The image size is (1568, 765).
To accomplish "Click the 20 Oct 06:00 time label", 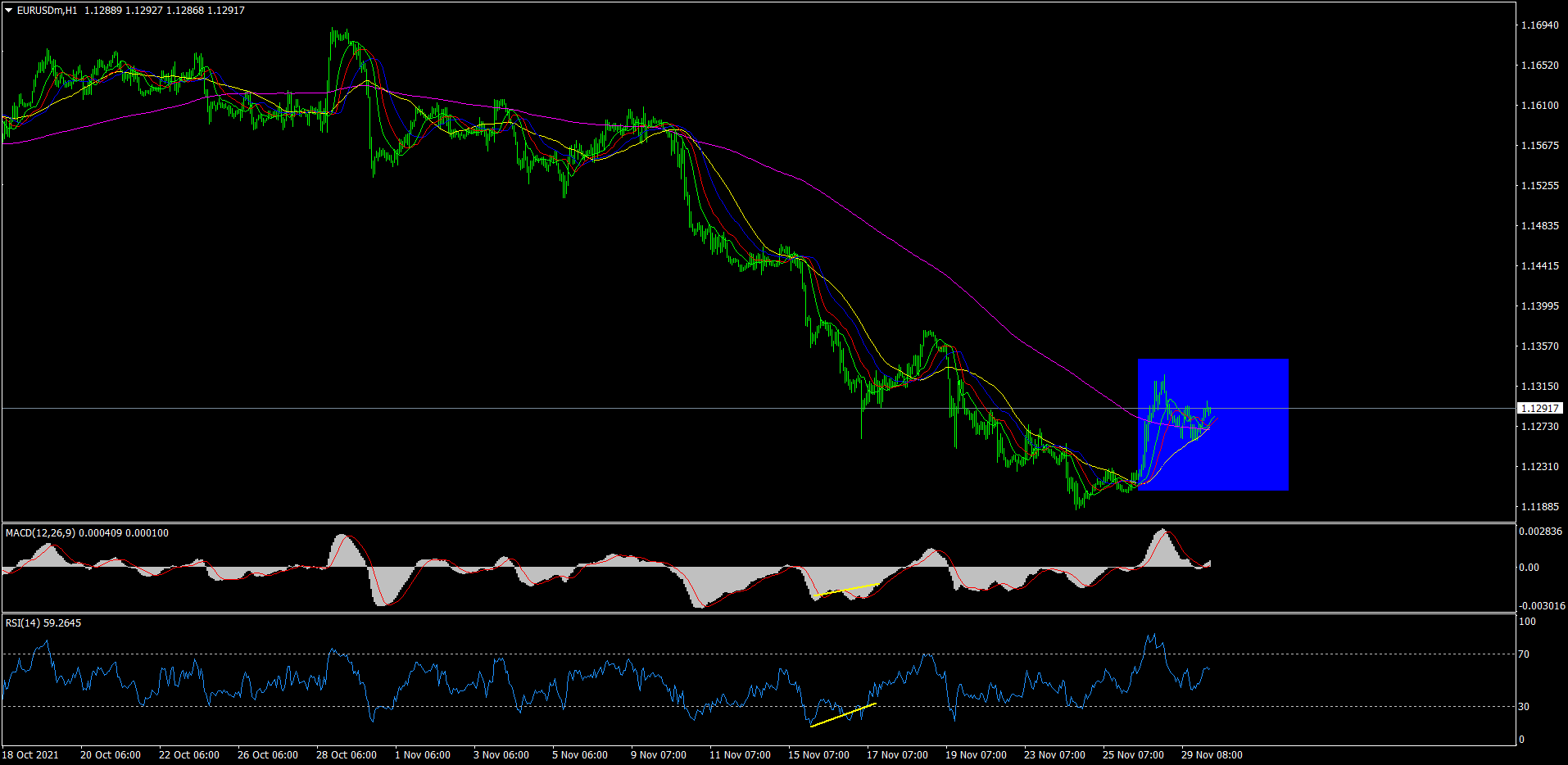I will pyautogui.click(x=111, y=755).
